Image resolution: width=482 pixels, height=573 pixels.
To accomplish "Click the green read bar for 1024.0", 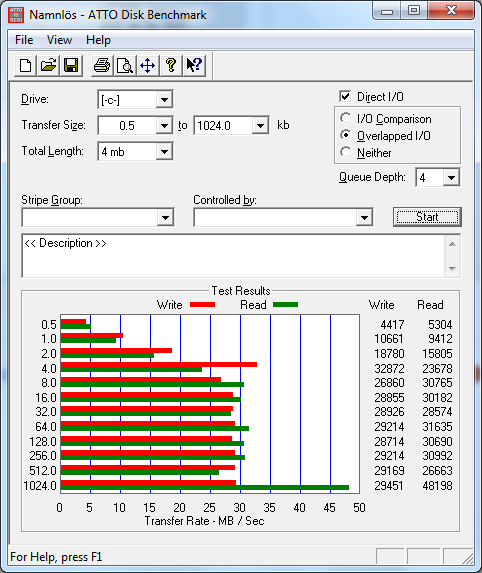I will (205, 487).
